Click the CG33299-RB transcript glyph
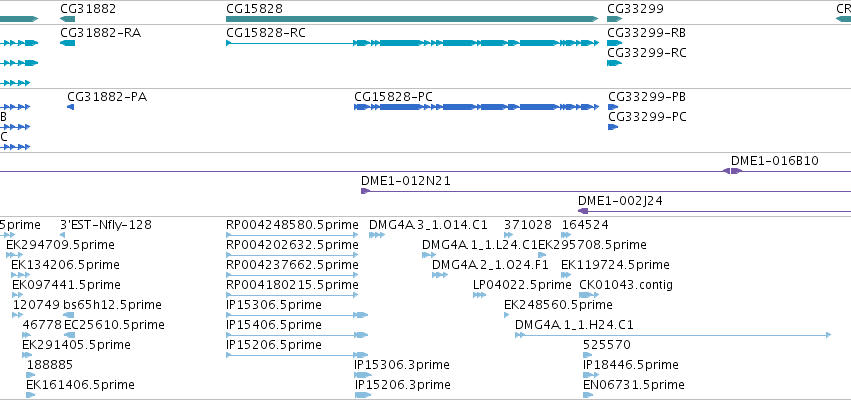This screenshot has height=400, width=851. [x=614, y=43]
